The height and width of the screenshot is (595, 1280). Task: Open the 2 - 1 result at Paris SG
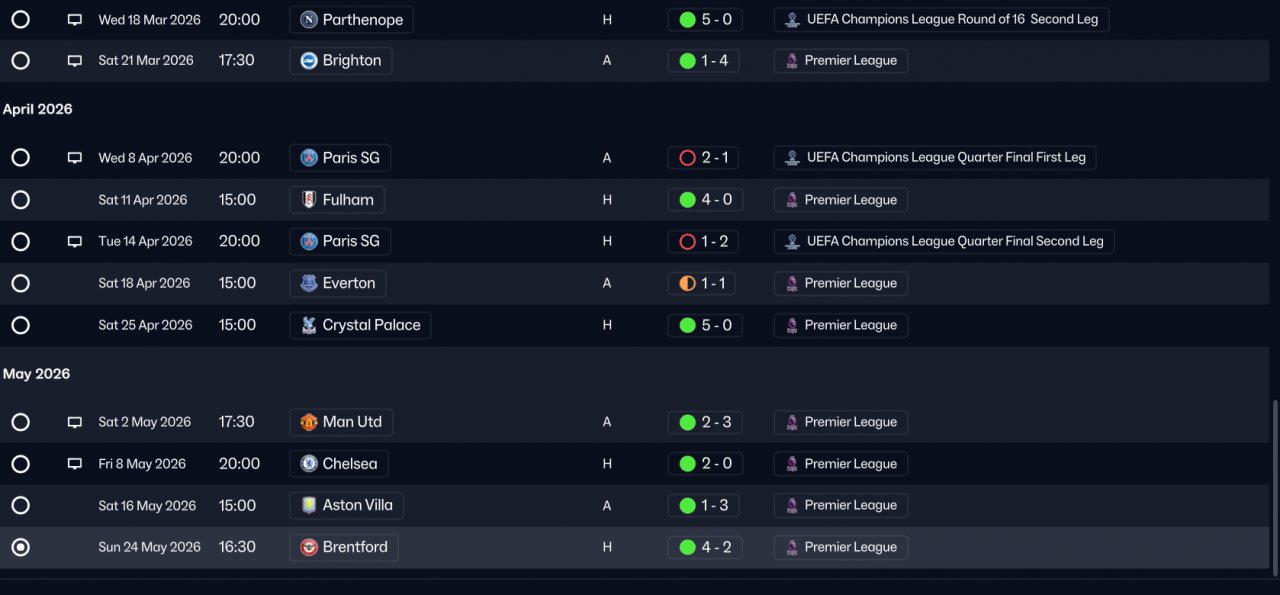705,158
